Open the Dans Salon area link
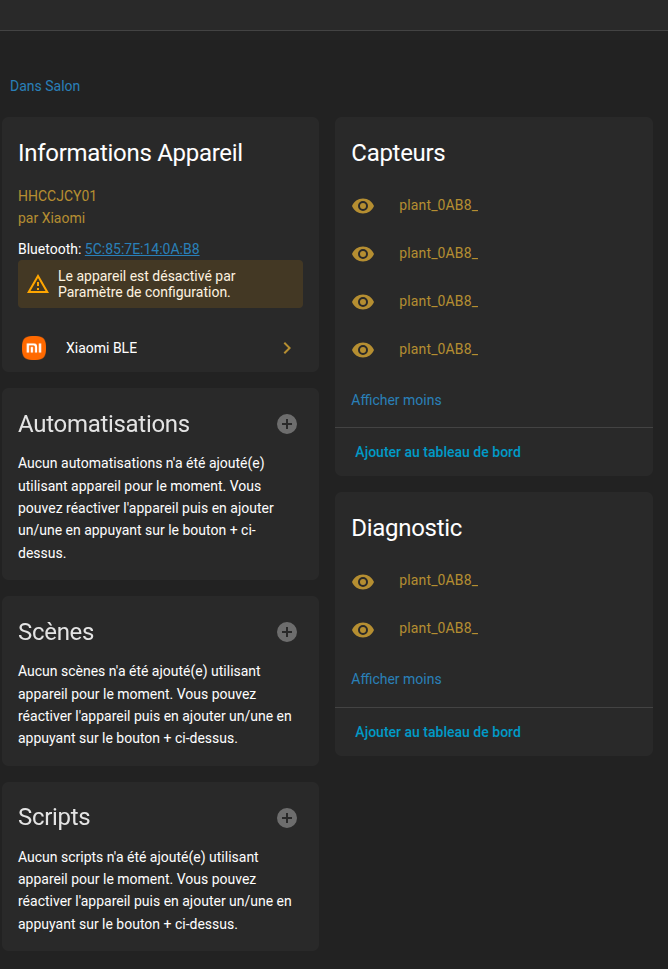 (44, 86)
